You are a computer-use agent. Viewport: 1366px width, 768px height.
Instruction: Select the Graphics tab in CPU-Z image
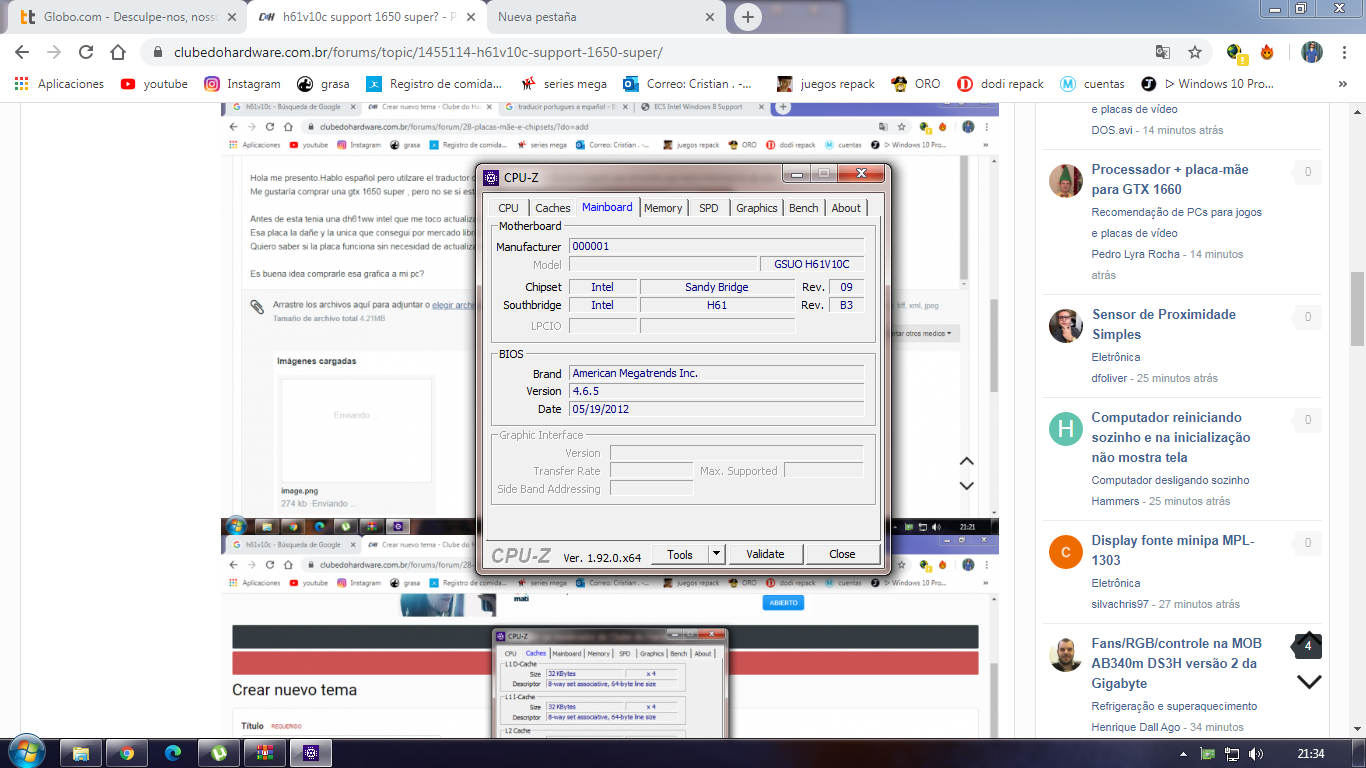point(757,208)
